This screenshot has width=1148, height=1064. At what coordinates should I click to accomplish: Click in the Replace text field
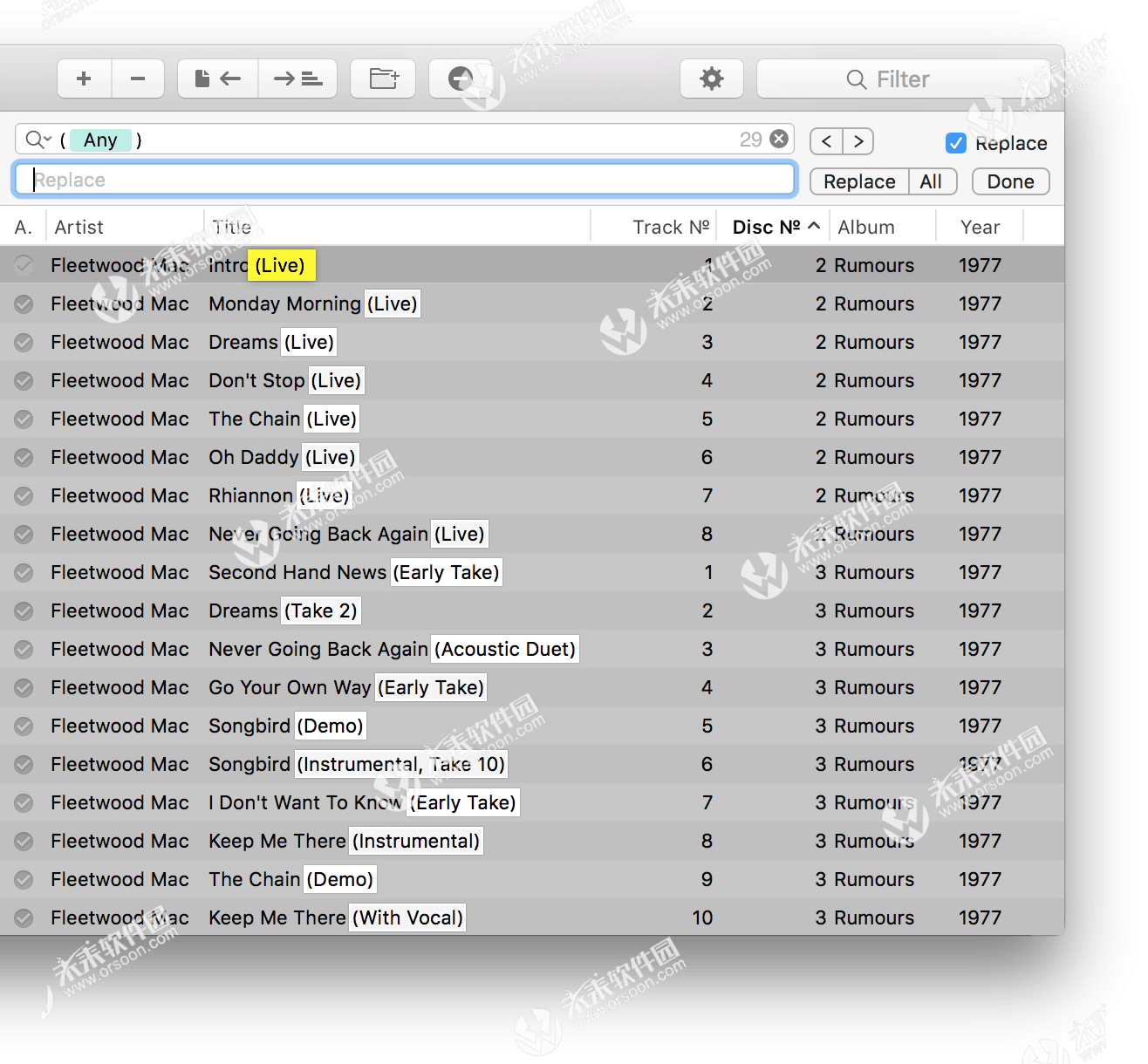(405, 180)
